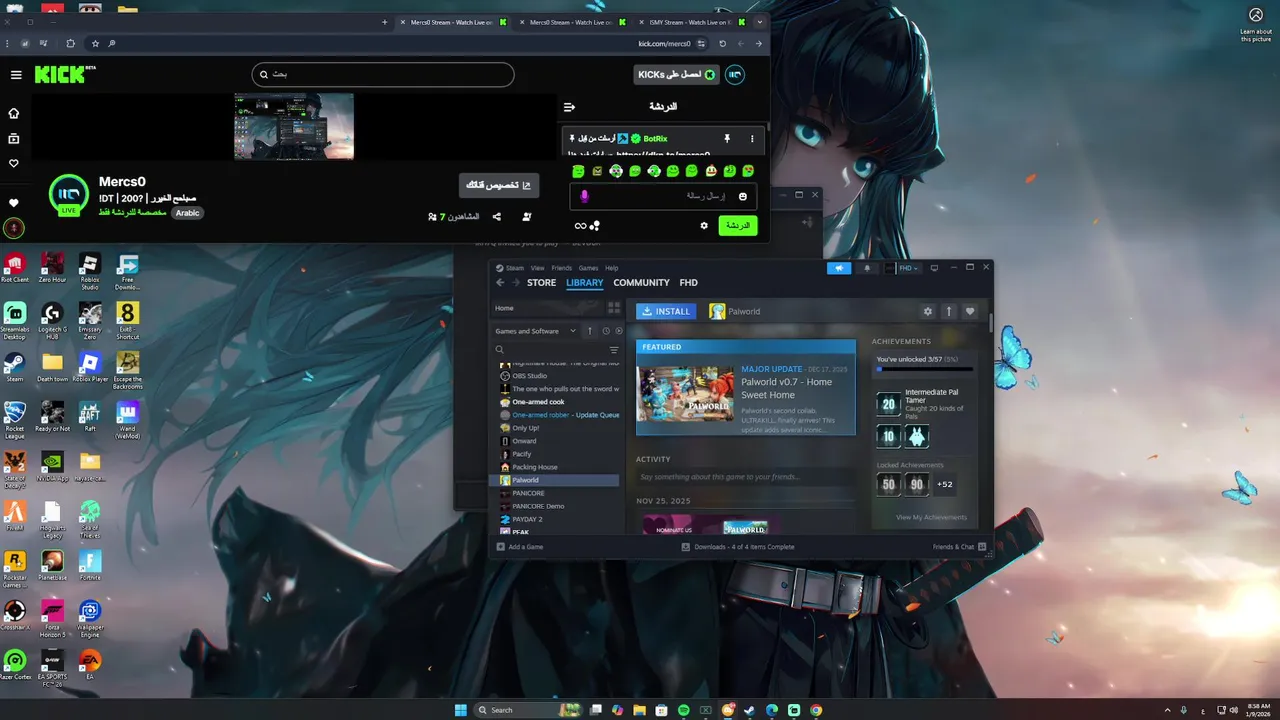Open View My Achievements link
Image resolution: width=1280 pixels, height=720 pixels.
pos(931,517)
